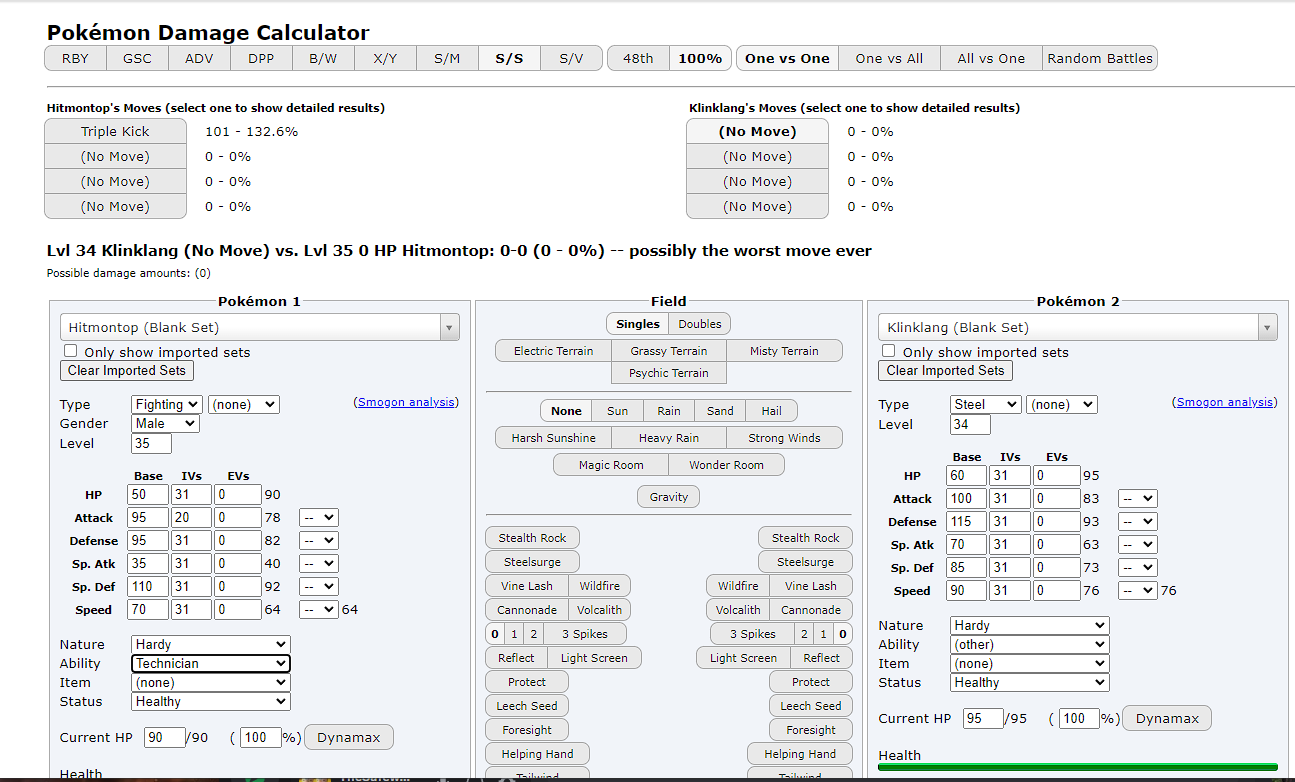Open Smogon analysis link for Klinklang
1295x782 pixels.
1225,402
